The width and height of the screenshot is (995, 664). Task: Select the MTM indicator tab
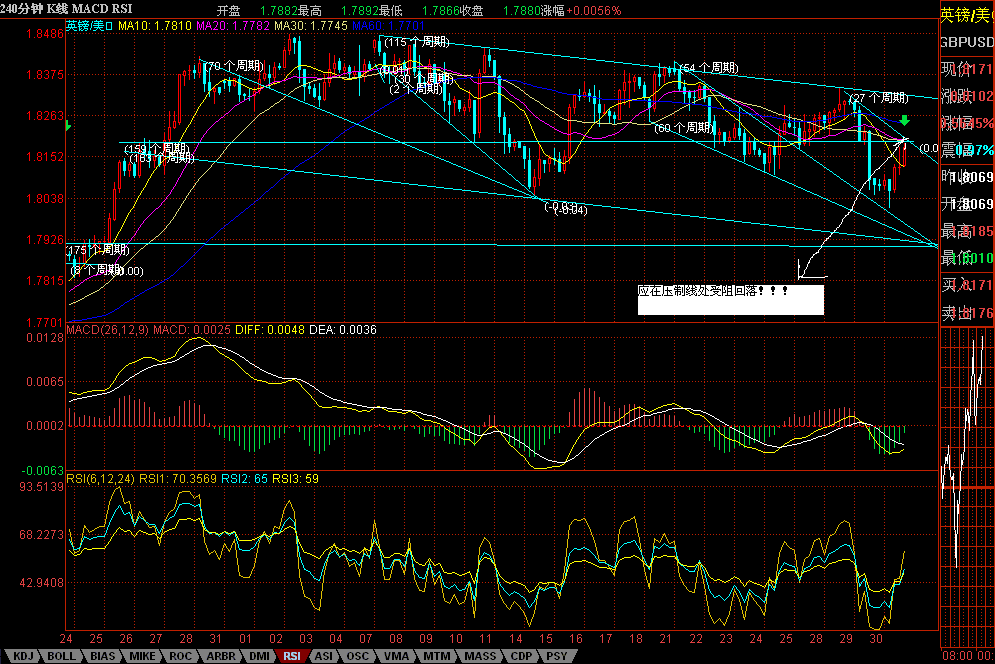coord(435,656)
